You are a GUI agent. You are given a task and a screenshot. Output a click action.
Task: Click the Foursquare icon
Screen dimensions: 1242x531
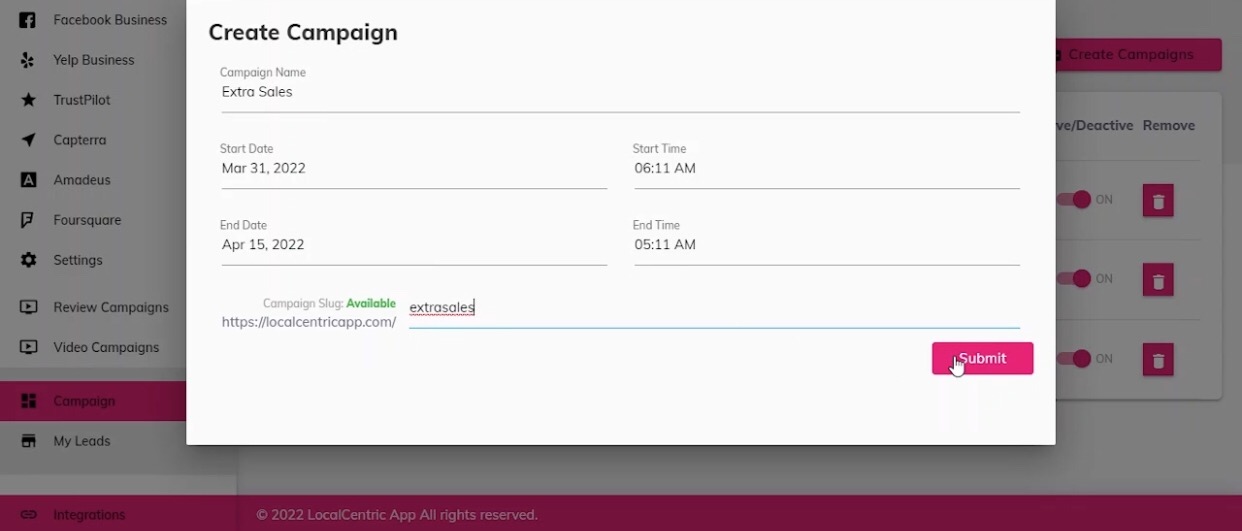(29, 220)
